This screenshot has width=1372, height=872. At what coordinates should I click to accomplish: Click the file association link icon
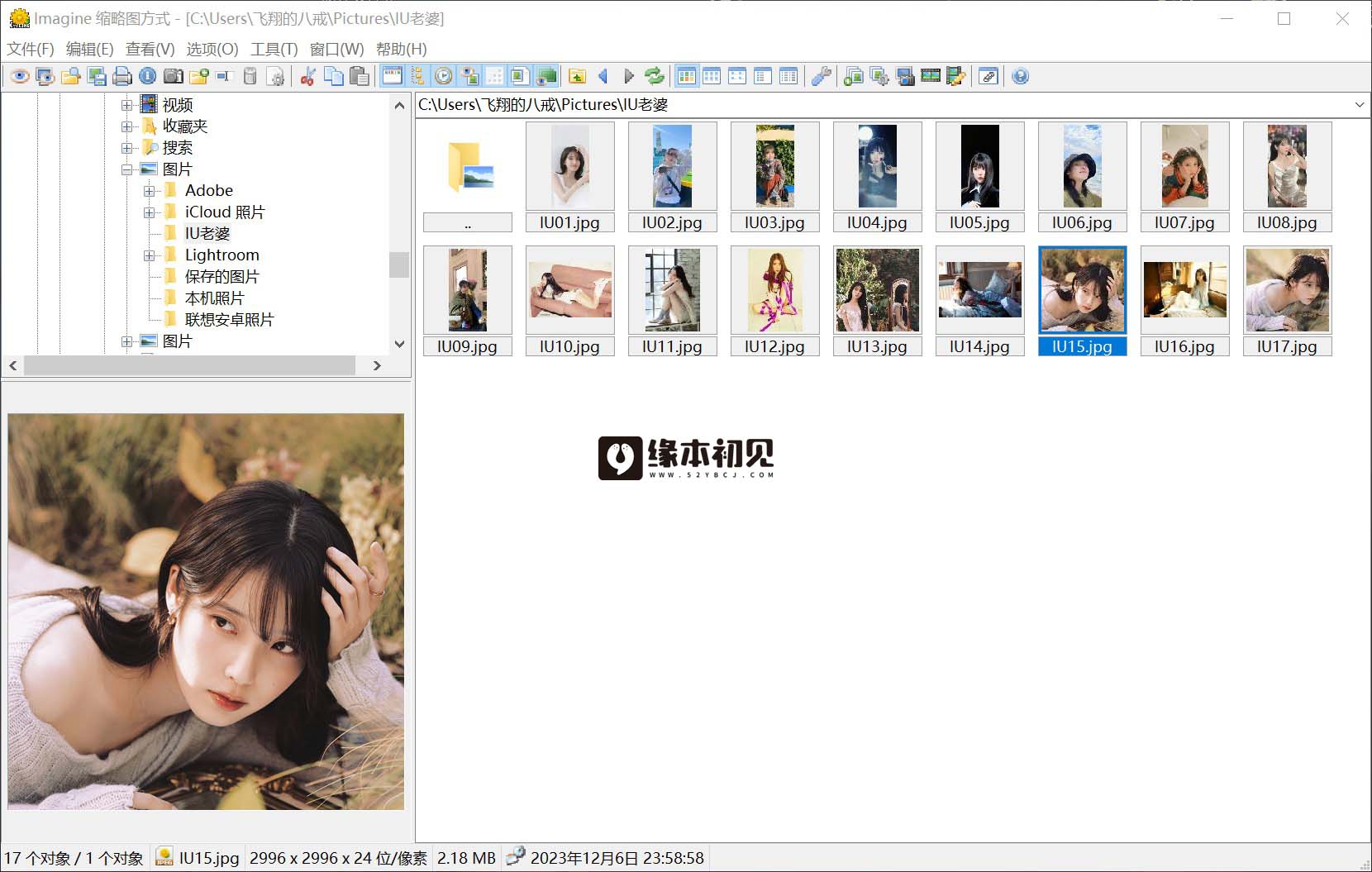pyautogui.click(x=989, y=77)
